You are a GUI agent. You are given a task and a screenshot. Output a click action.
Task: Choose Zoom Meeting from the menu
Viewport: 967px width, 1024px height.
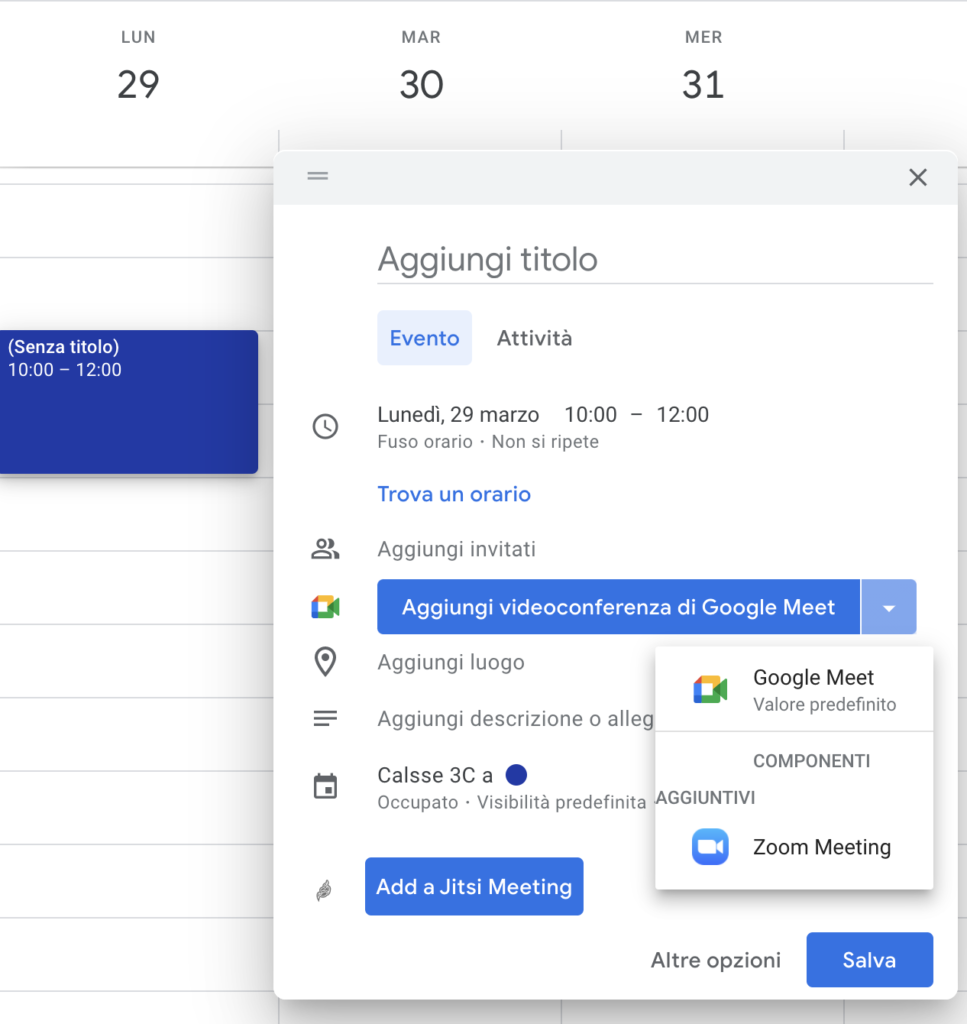pyautogui.click(x=794, y=846)
